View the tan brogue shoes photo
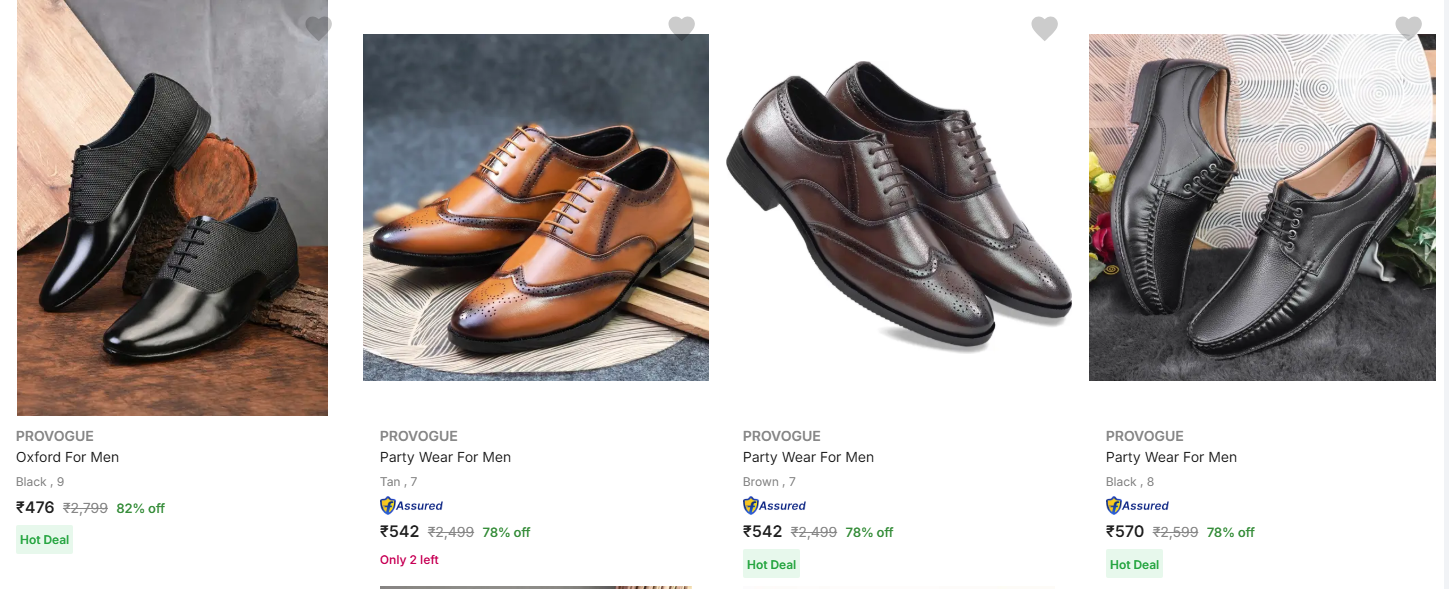 point(535,208)
